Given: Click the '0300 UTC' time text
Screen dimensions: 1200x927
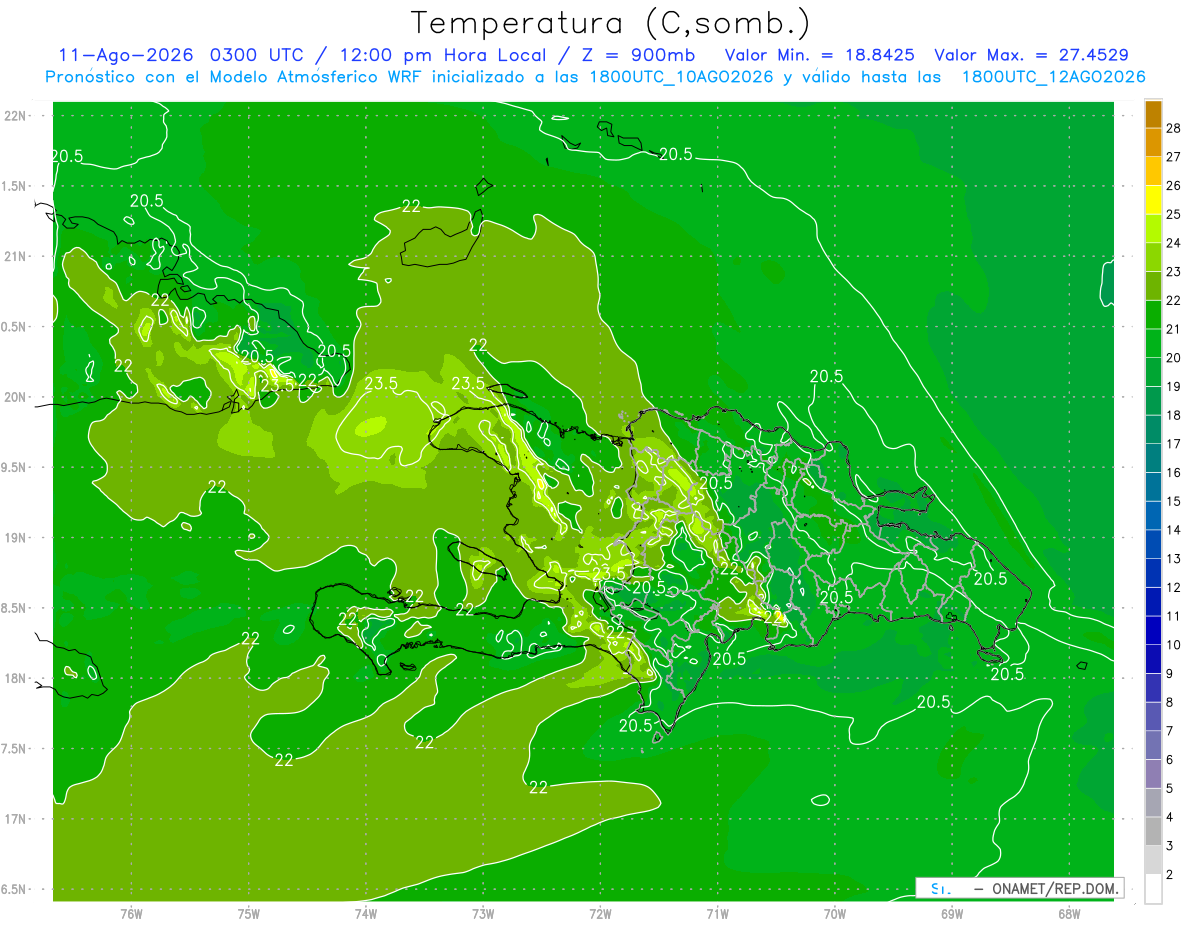Looking at the screenshot, I should [256, 55].
